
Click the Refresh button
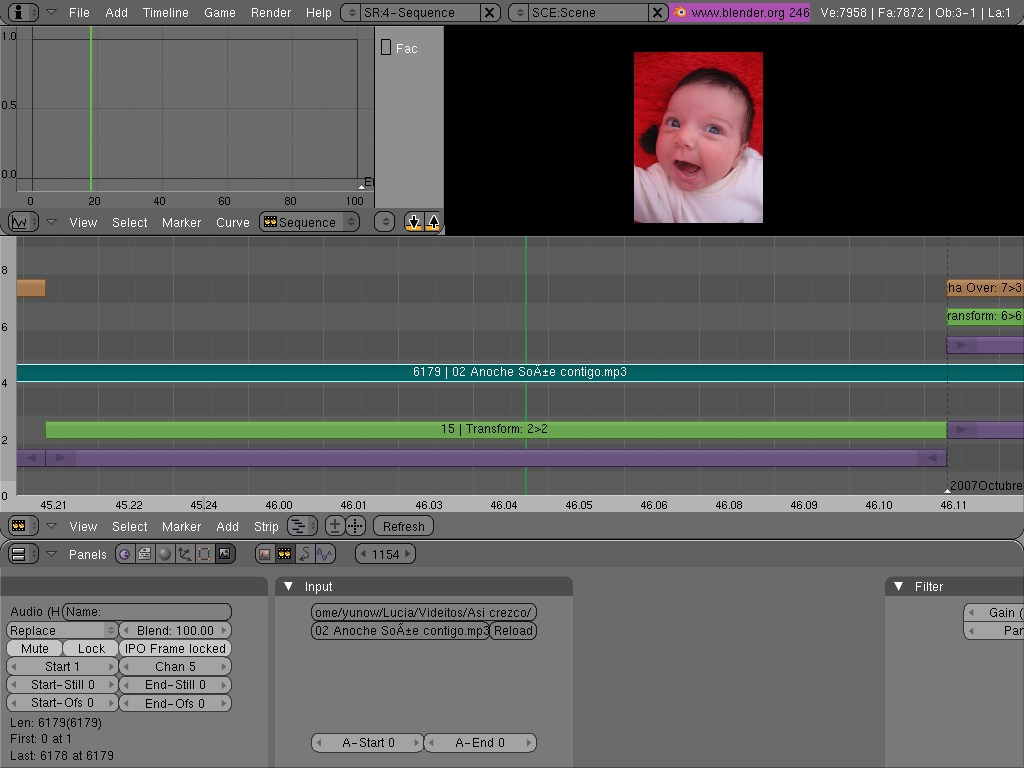pos(403,526)
